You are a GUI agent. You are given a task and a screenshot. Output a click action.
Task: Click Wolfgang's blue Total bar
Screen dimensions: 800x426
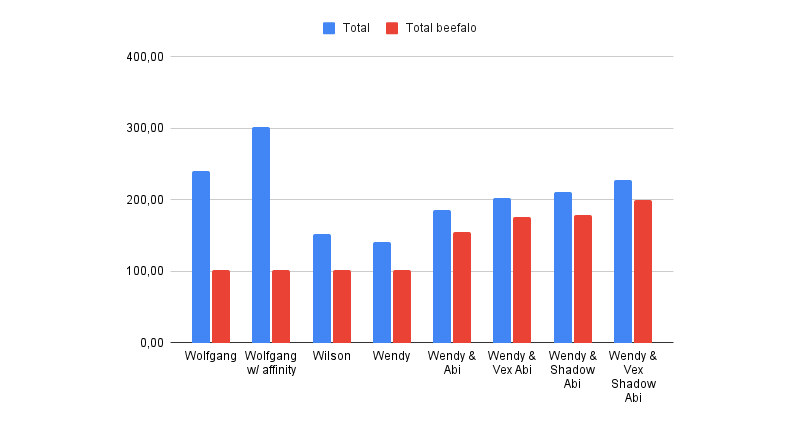point(201,257)
